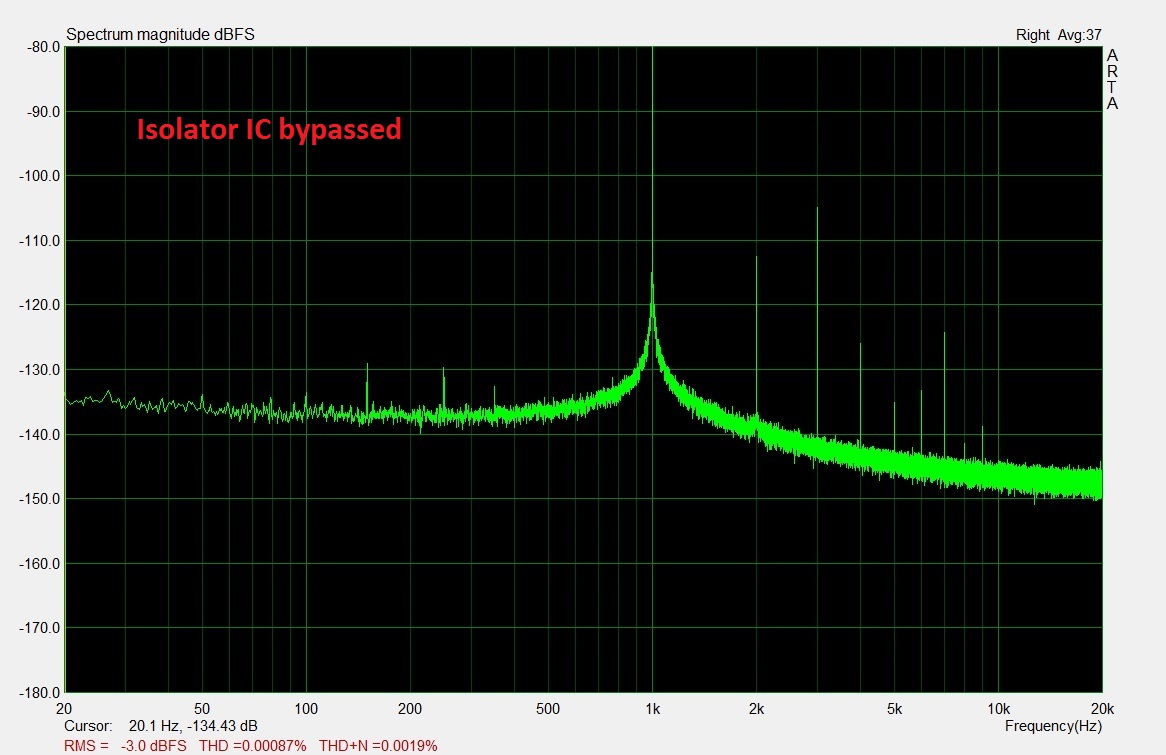
Task: Click the -140.0 y-axis label
Action: pos(40,434)
